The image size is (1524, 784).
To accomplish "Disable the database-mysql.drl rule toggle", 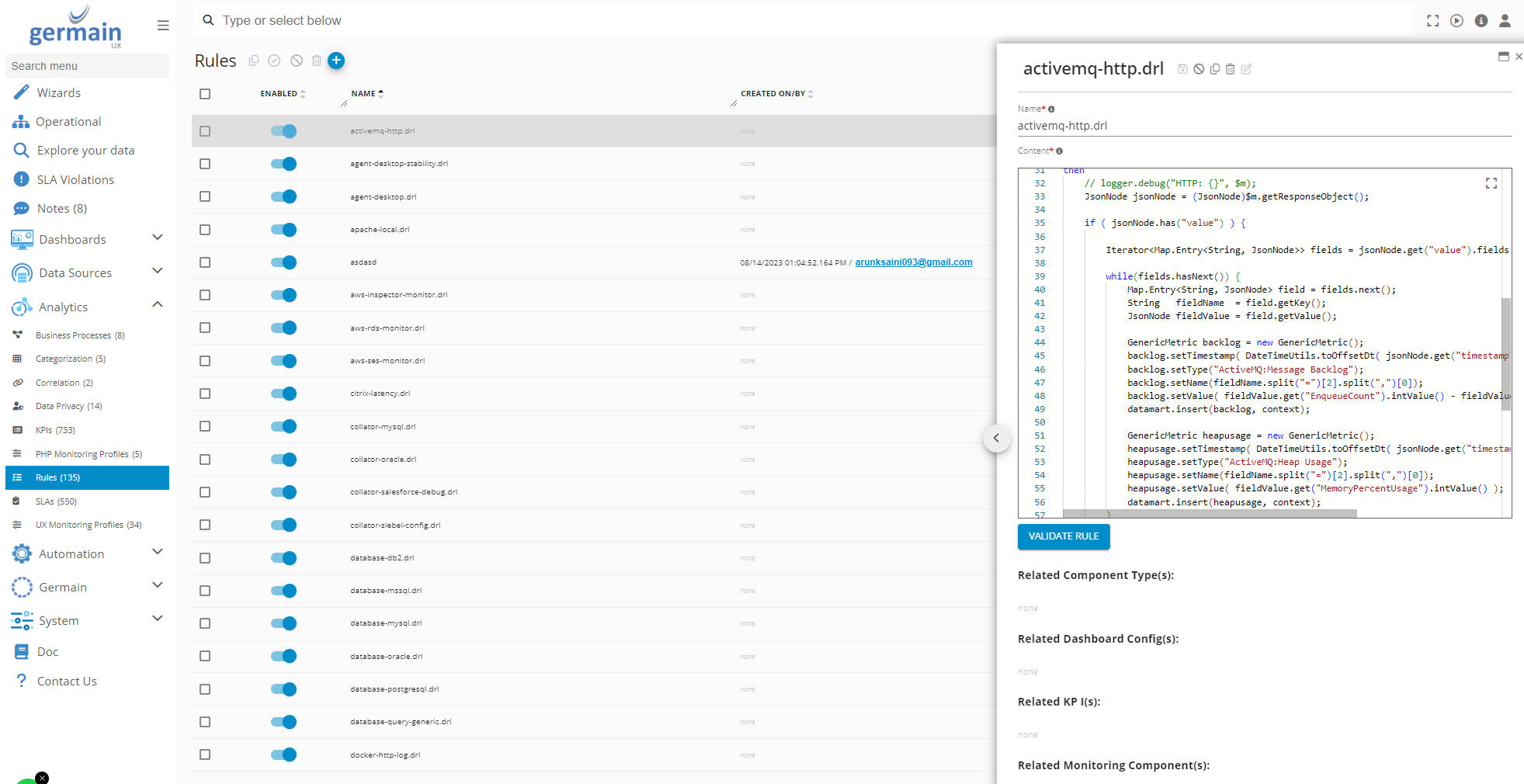I will pos(283,623).
